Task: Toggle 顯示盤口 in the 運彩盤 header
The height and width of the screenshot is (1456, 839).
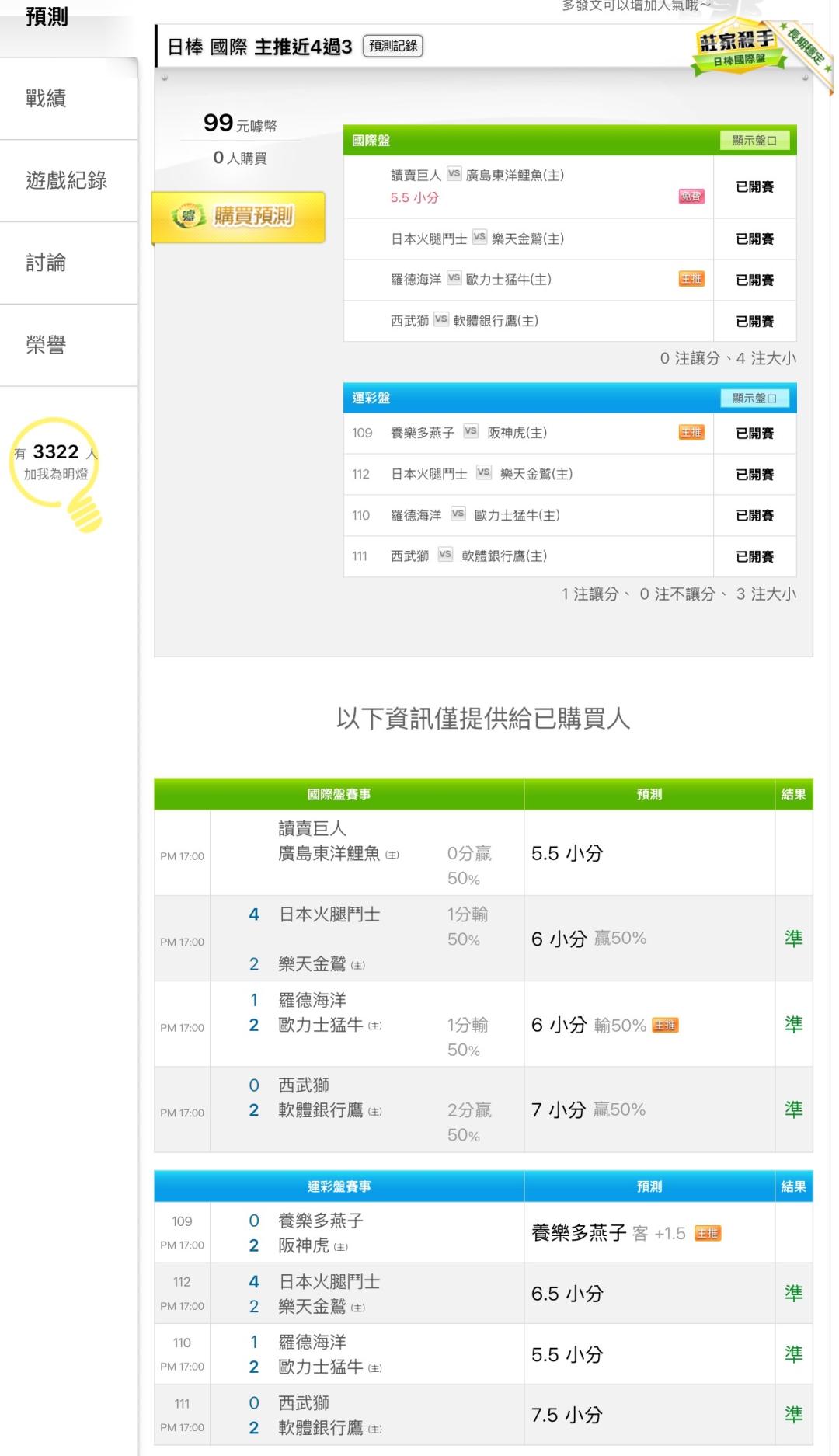Action: point(754,399)
